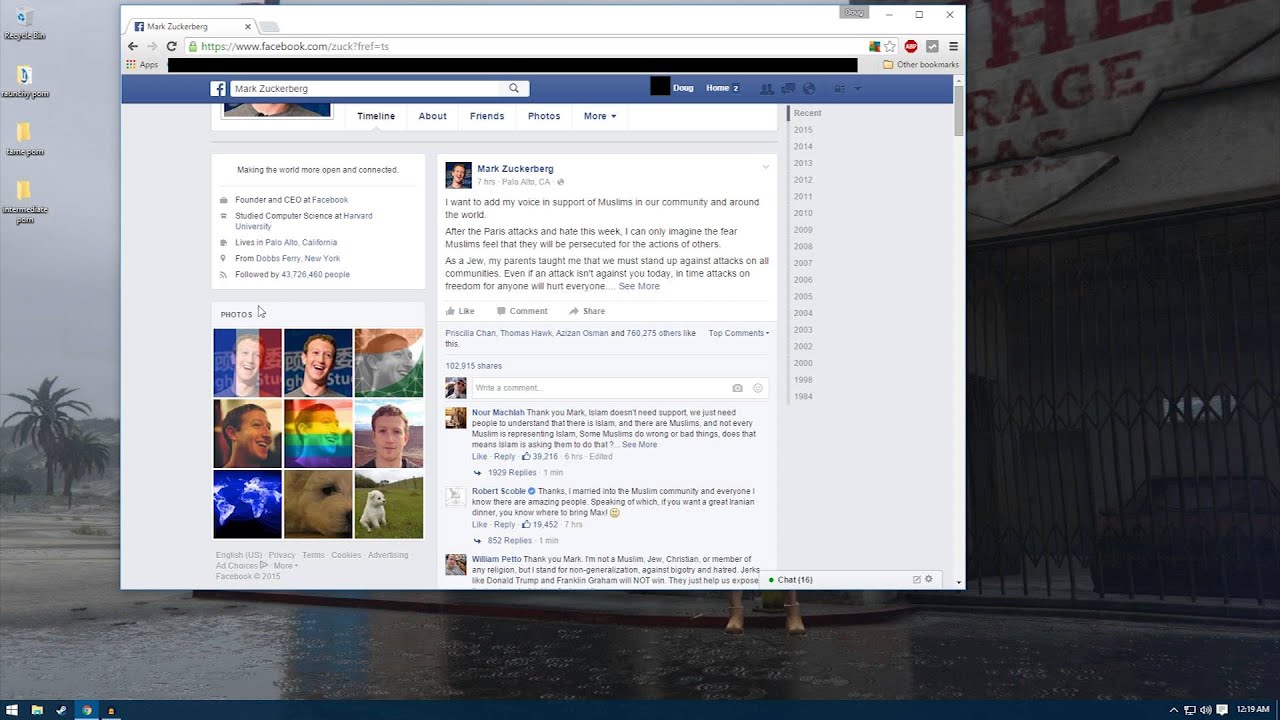This screenshot has height=720, width=1280.
Task: Expand the More dropdown in profile tabs
Action: tap(600, 116)
